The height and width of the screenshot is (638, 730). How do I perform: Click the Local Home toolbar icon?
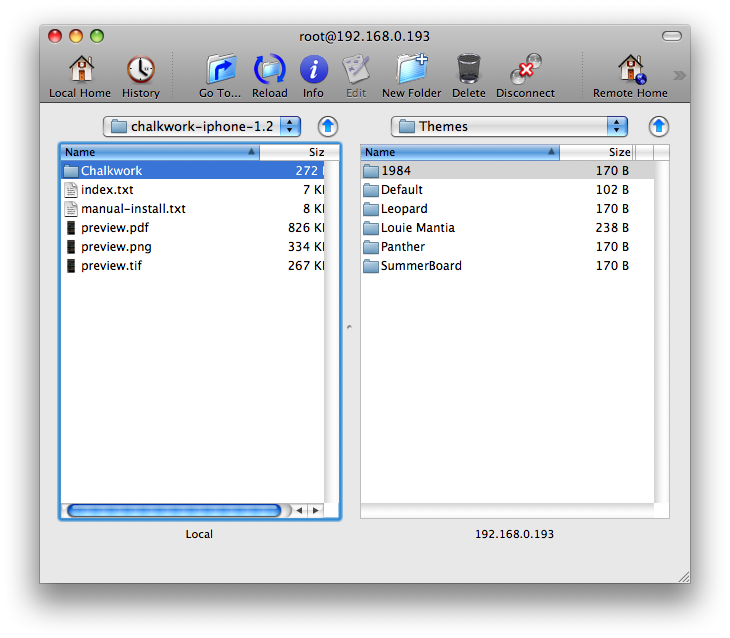(80, 70)
